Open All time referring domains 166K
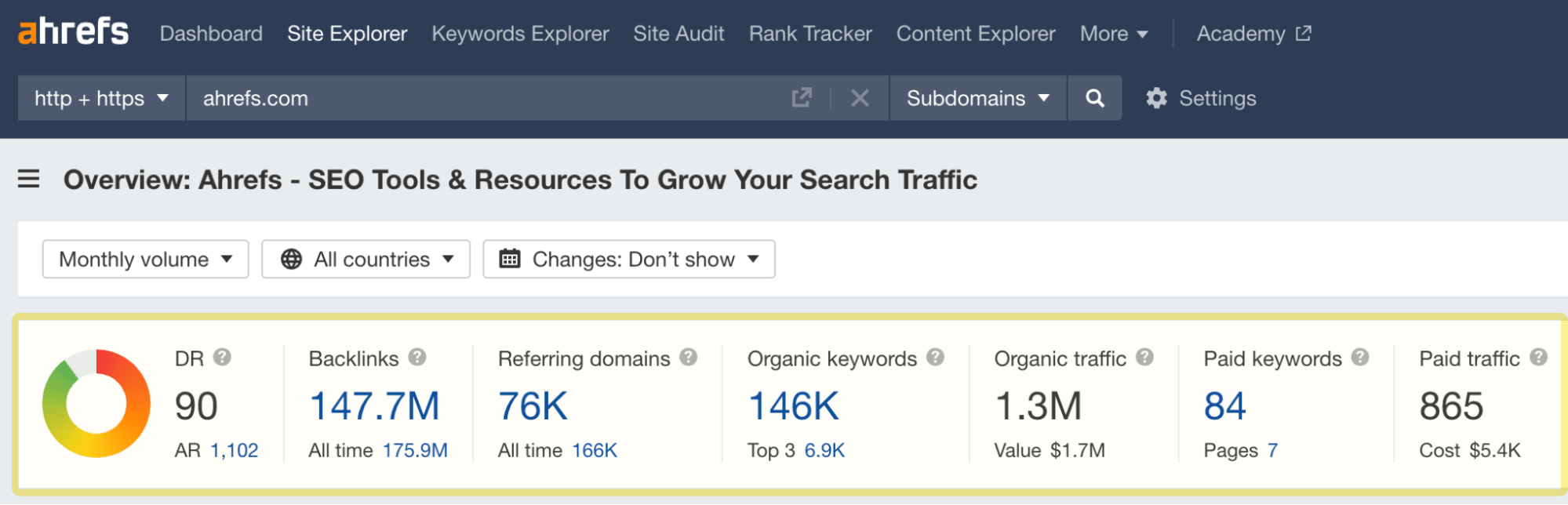The image size is (1568, 505). pyautogui.click(x=595, y=451)
